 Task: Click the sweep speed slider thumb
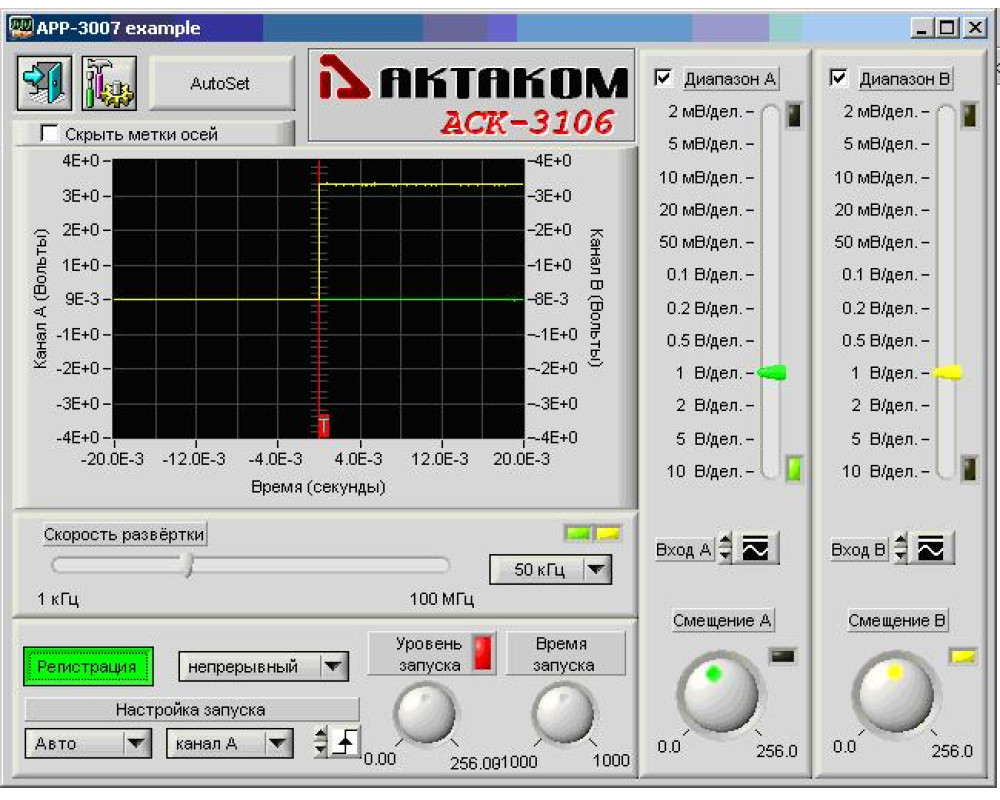188,565
